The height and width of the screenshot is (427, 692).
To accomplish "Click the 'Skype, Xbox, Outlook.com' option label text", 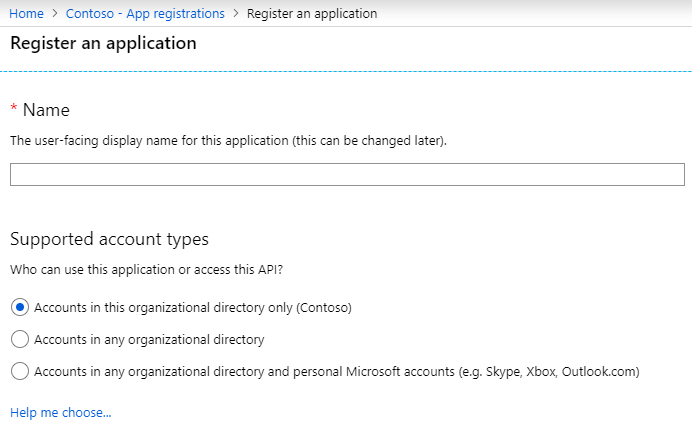I will tap(336, 371).
